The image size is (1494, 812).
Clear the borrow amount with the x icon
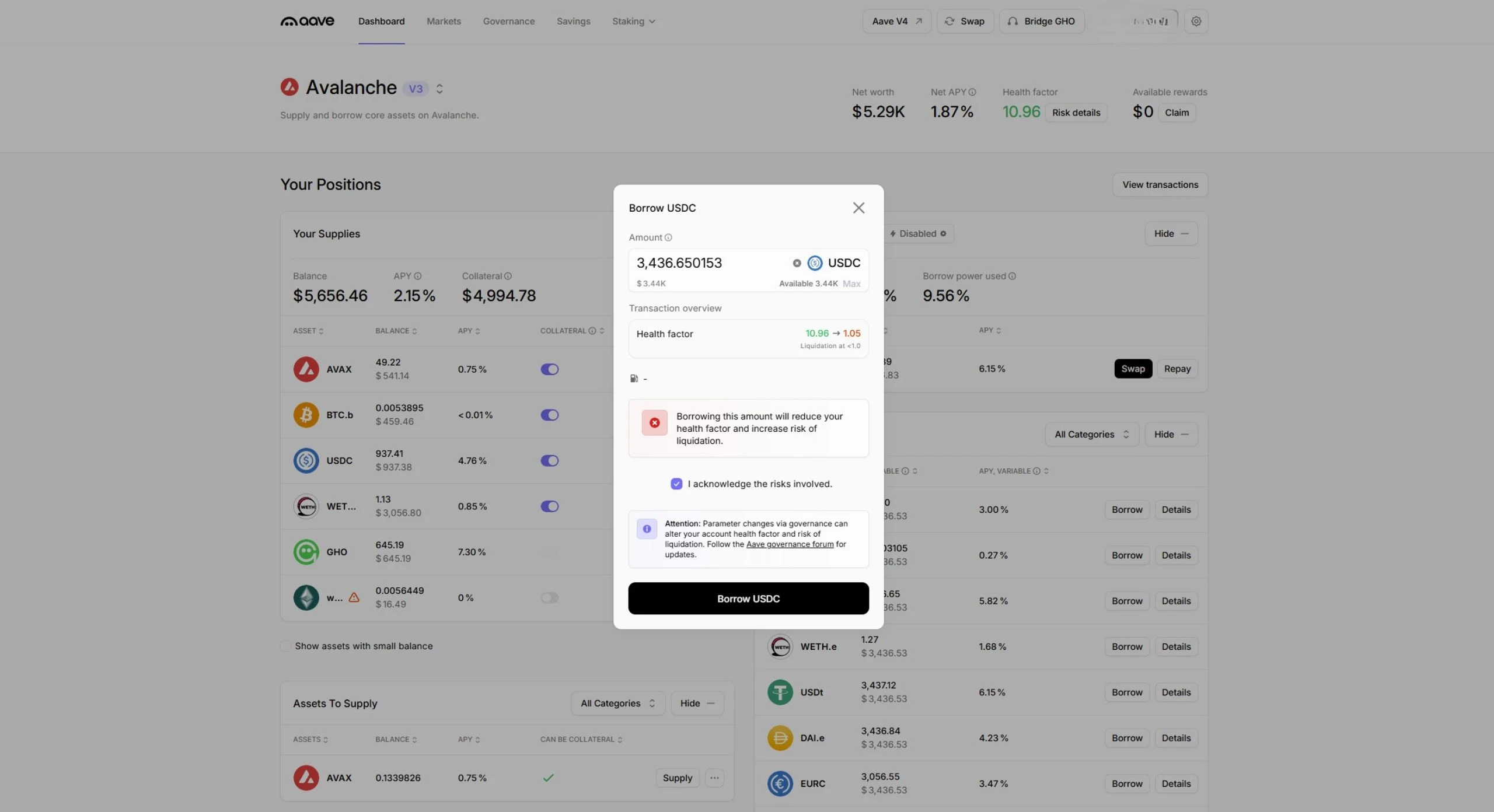[x=797, y=263]
